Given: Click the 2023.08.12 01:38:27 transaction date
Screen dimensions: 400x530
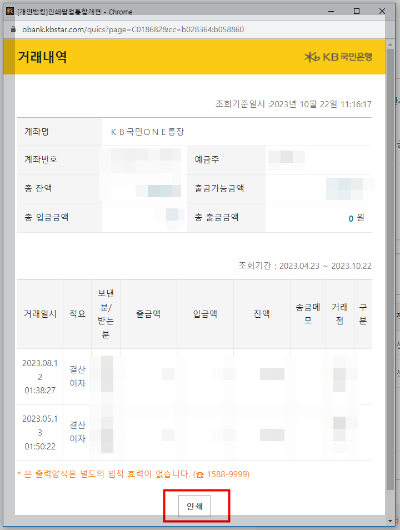Looking at the screenshot, I should pos(40,377).
